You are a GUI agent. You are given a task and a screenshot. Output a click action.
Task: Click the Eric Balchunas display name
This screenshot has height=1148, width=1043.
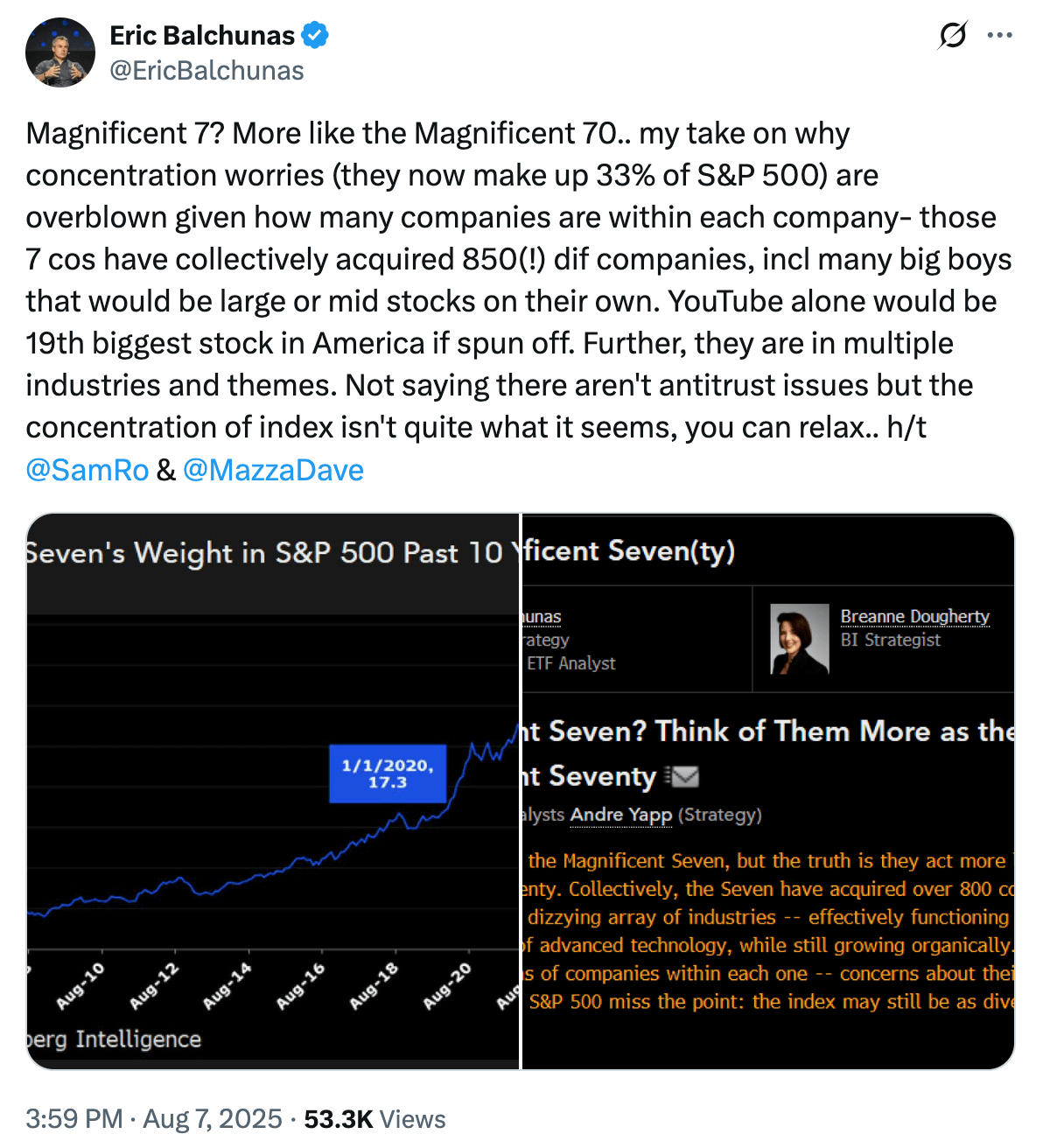coord(202,36)
